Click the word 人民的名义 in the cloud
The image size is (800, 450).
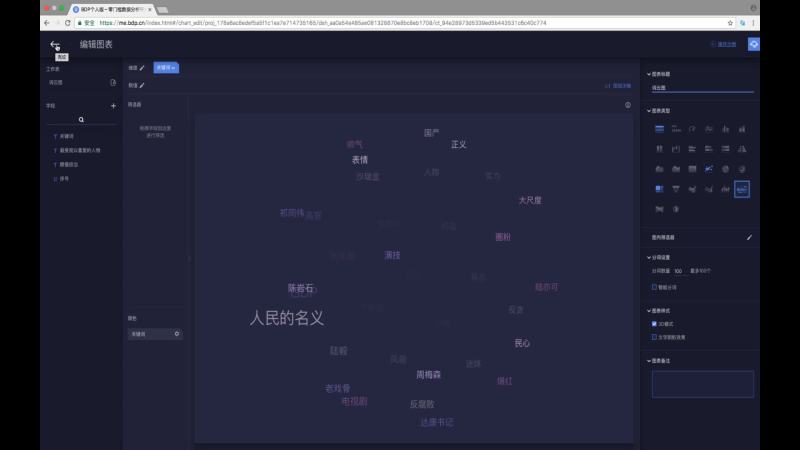(286, 318)
